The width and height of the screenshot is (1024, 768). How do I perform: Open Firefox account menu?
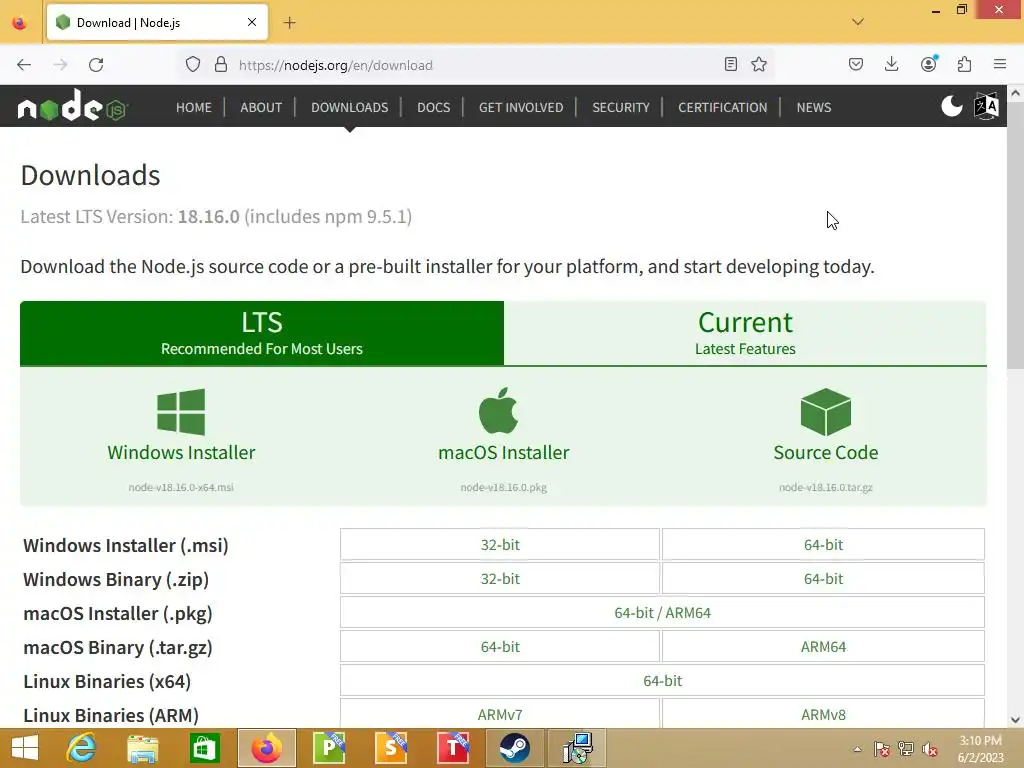(x=928, y=64)
